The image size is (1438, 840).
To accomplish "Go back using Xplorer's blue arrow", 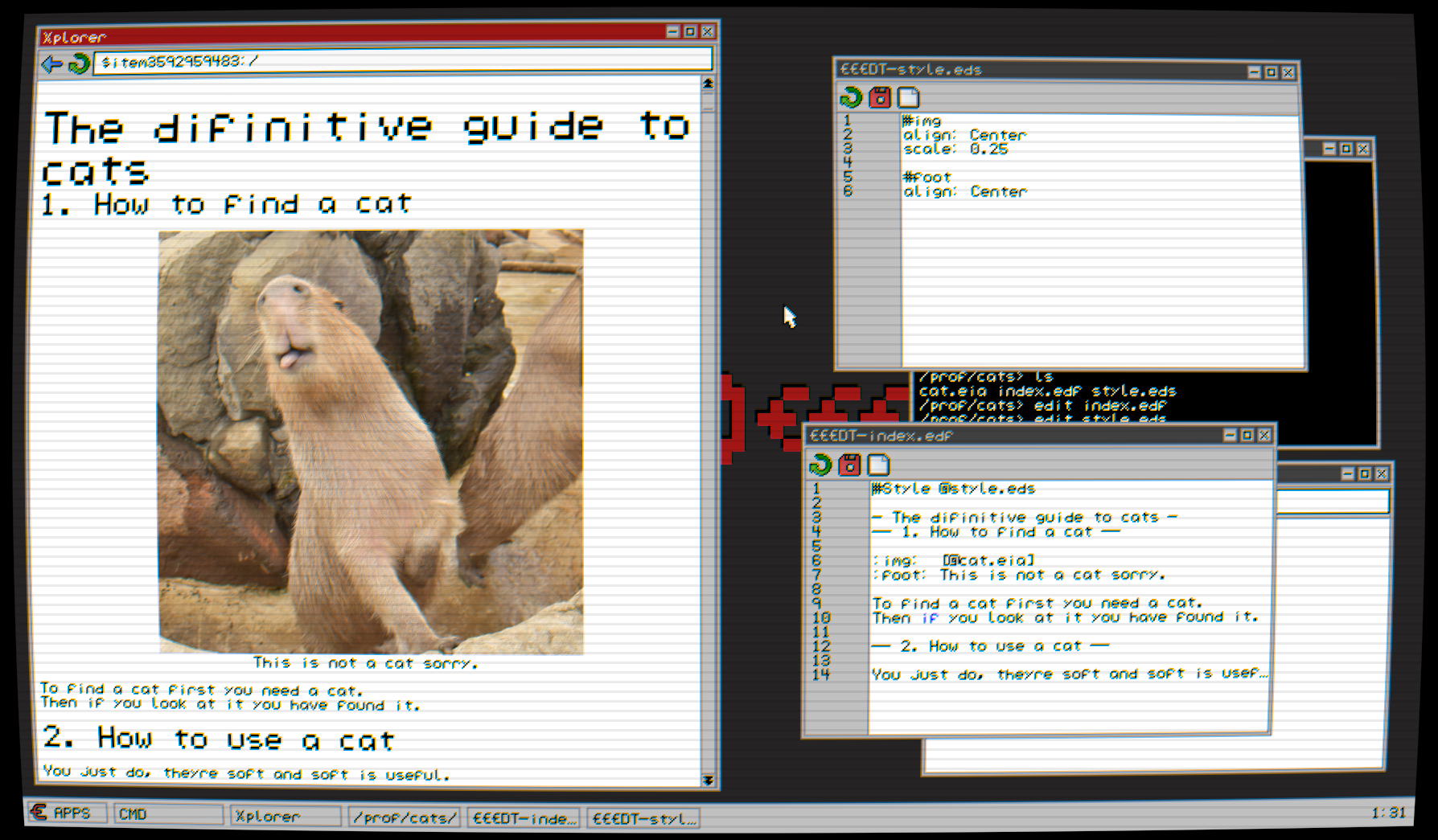I will [51, 63].
